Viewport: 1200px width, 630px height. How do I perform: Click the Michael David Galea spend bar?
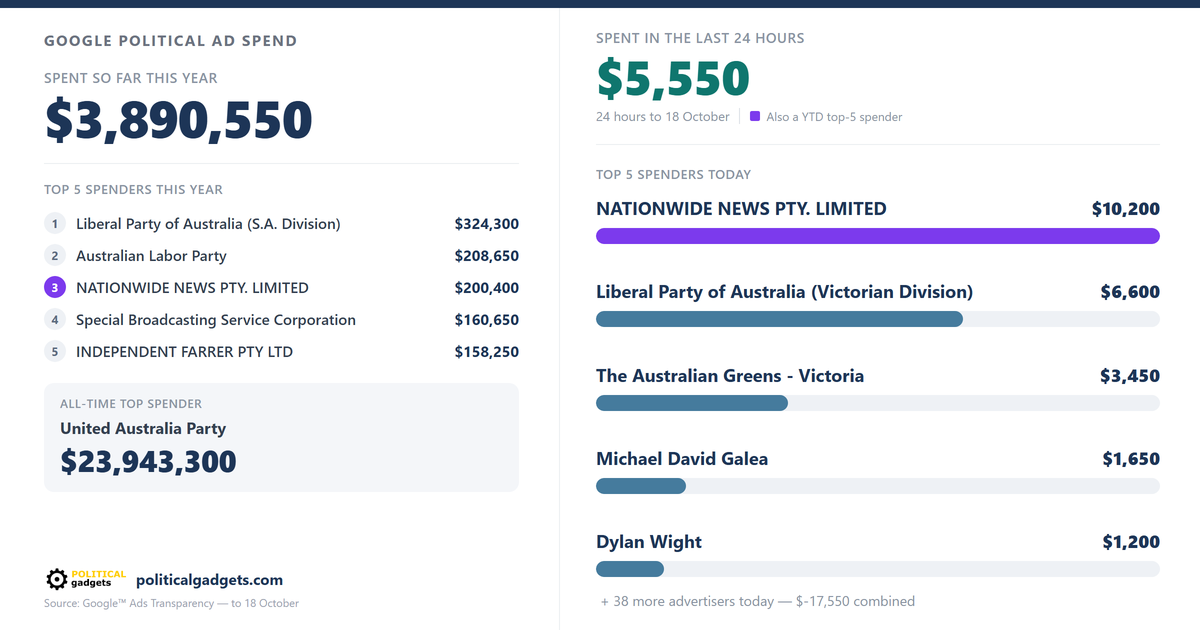click(x=641, y=486)
